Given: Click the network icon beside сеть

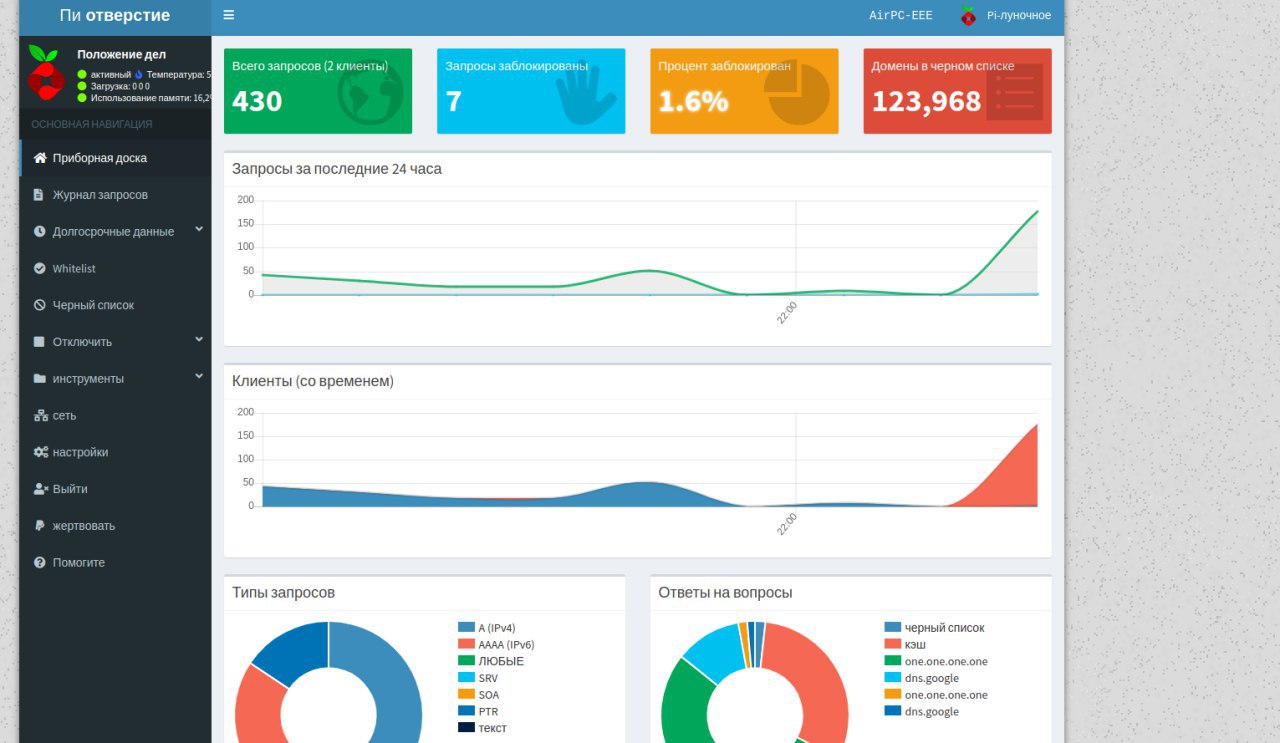Looking at the screenshot, I should pyautogui.click(x=40, y=415).
